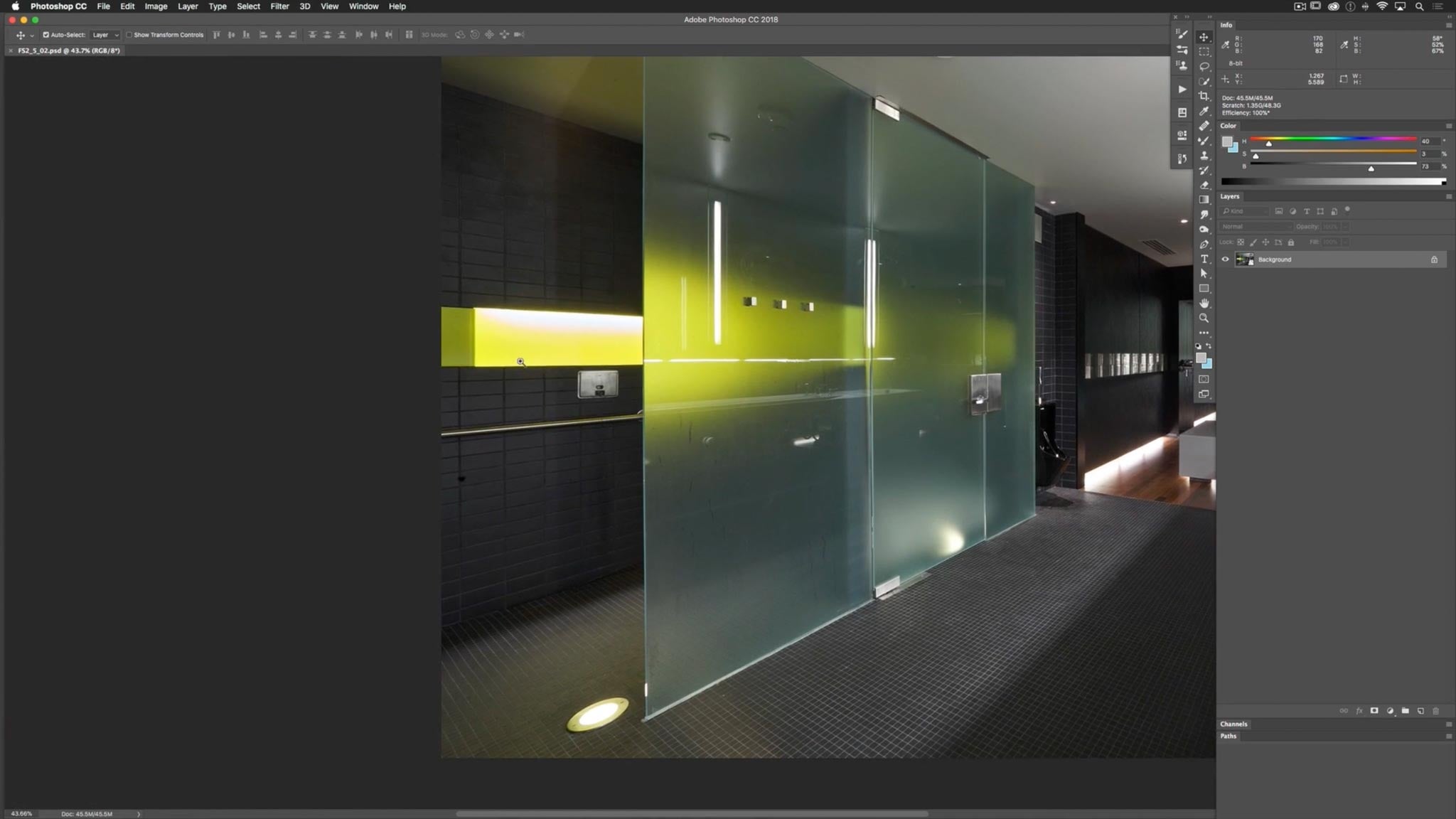This screenshot has height=819, width=1456.
Task: Select the Pen tool
Action: tap(1204, 245)
